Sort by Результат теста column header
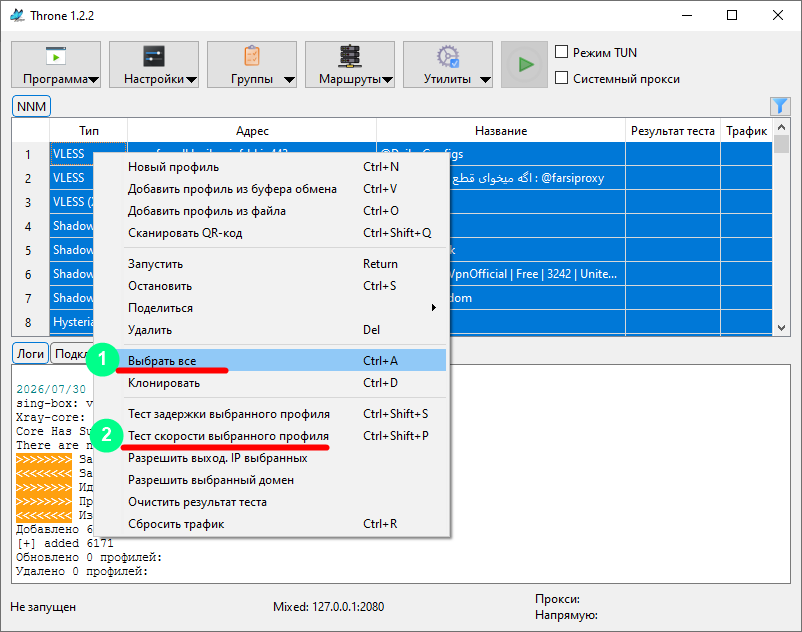The image size is (802, 632). (x=673, y=131)
